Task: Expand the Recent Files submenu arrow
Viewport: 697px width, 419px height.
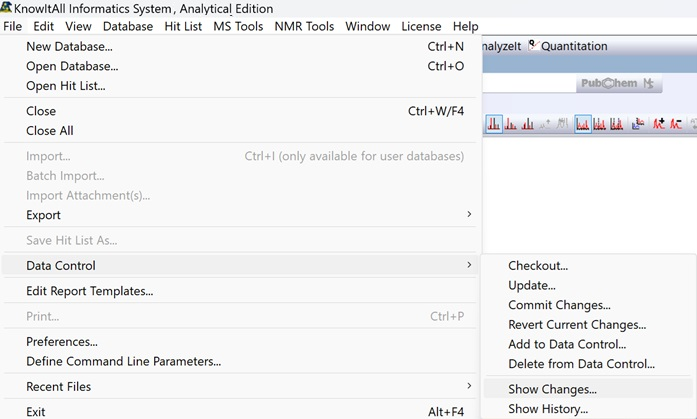Action: point(469,386)
